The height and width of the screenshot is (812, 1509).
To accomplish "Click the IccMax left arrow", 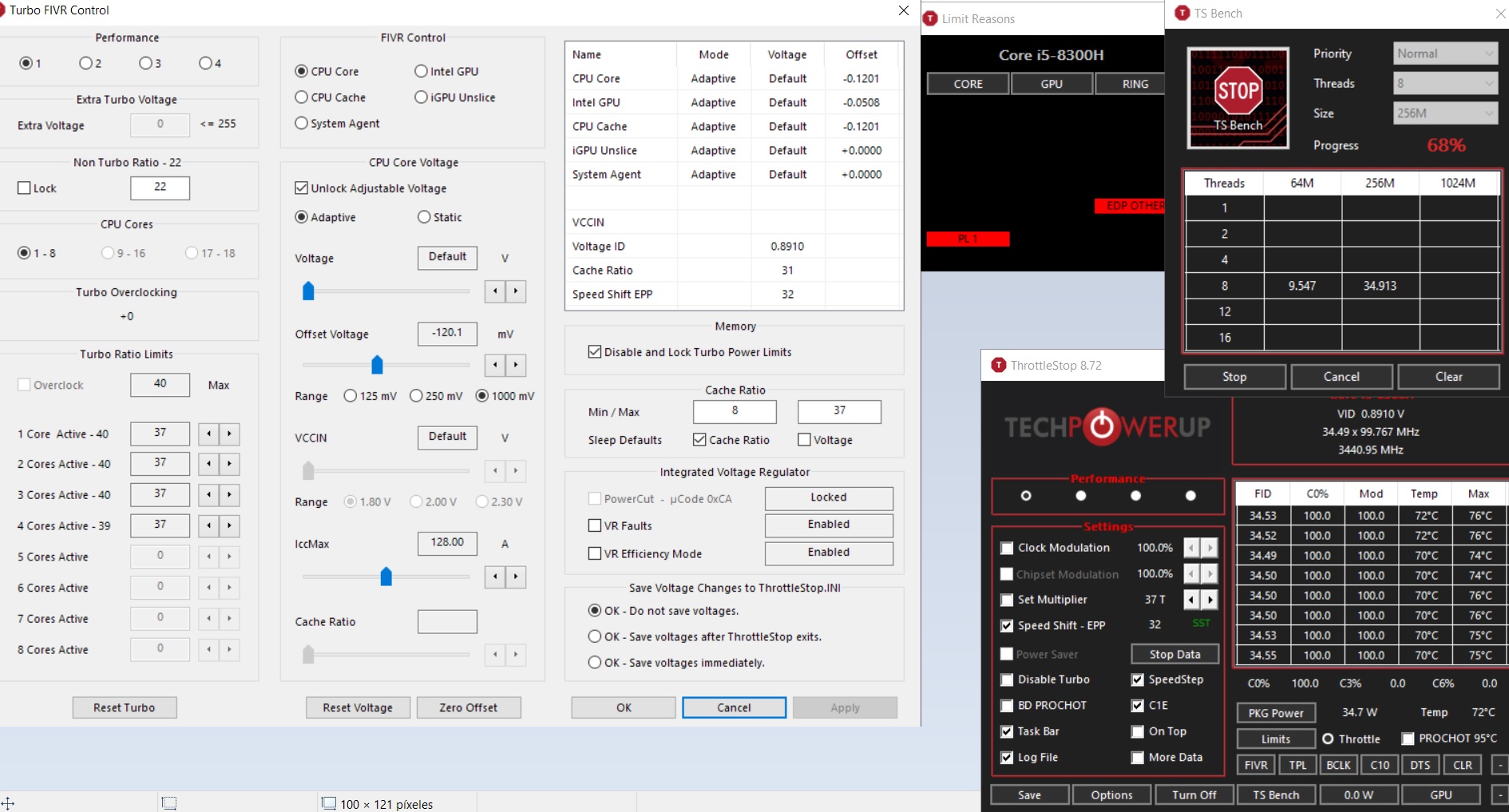I will pyautogui.click(x=495, y=576).
